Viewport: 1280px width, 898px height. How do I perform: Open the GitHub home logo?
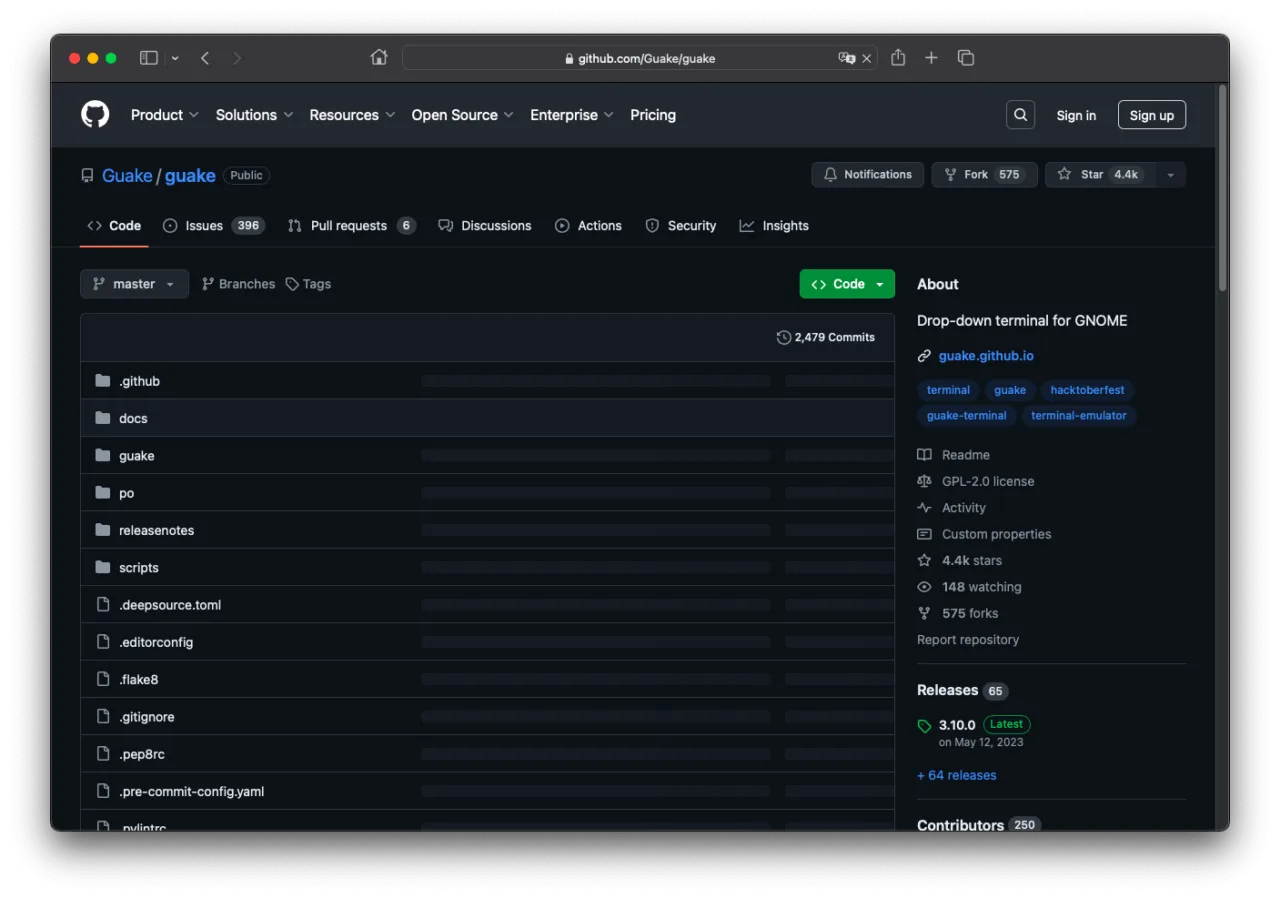click(95, 115)
